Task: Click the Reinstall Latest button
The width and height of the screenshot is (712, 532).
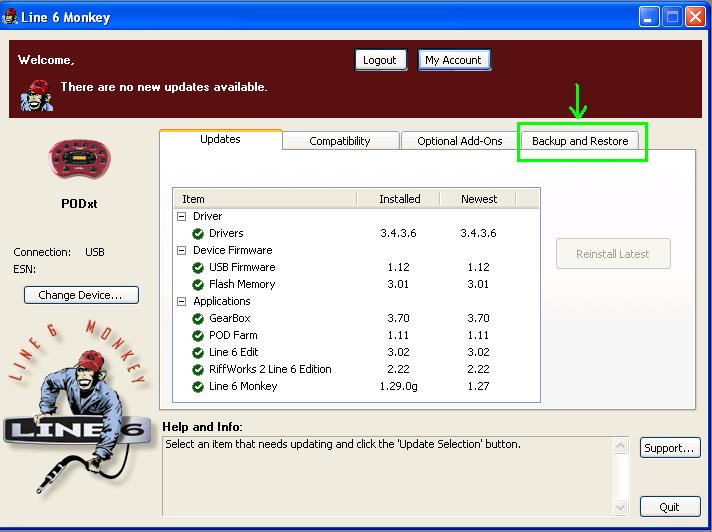Action: click(x=613, y=254)
